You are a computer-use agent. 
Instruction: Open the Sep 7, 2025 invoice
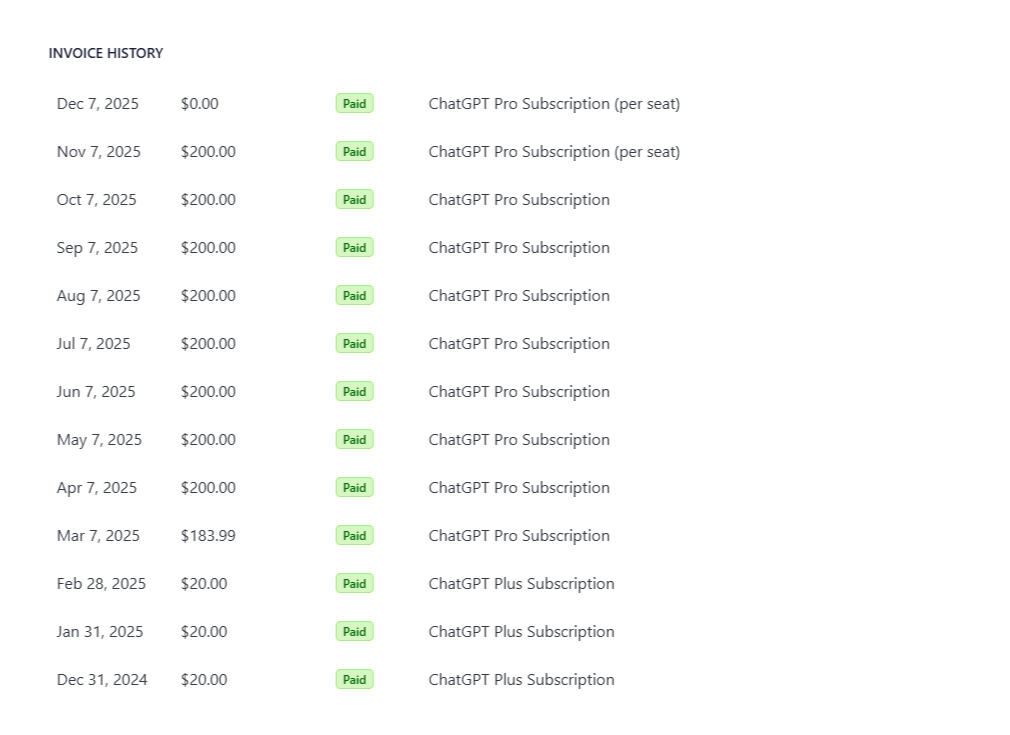[97, 248]
